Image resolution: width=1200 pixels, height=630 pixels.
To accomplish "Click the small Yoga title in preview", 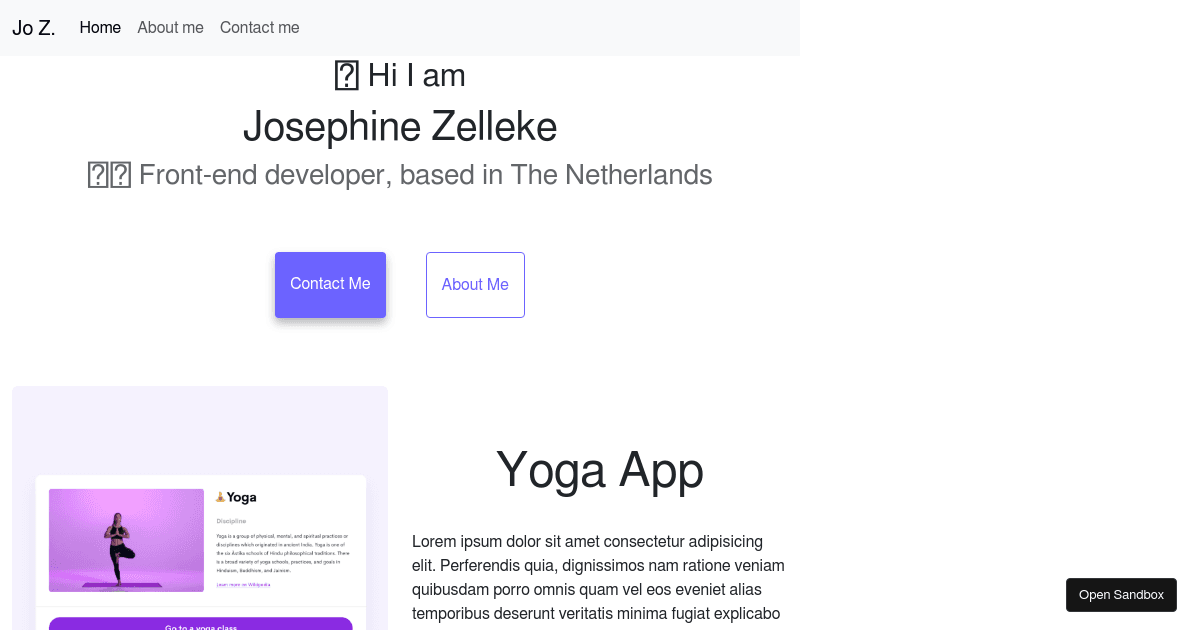I will pyautogui.click(x=241, y=497).
